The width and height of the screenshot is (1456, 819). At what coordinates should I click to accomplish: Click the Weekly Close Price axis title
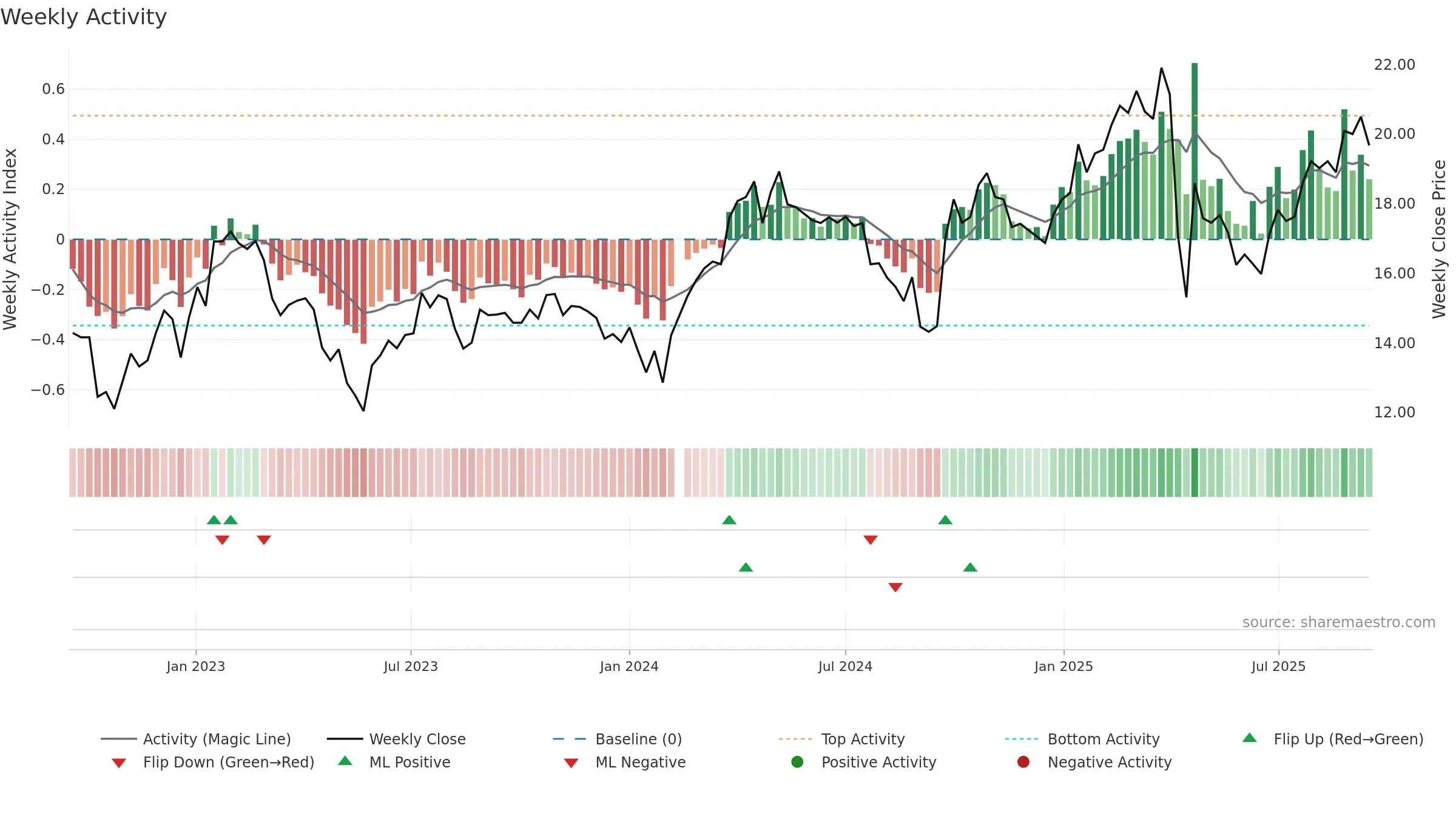1439,239
